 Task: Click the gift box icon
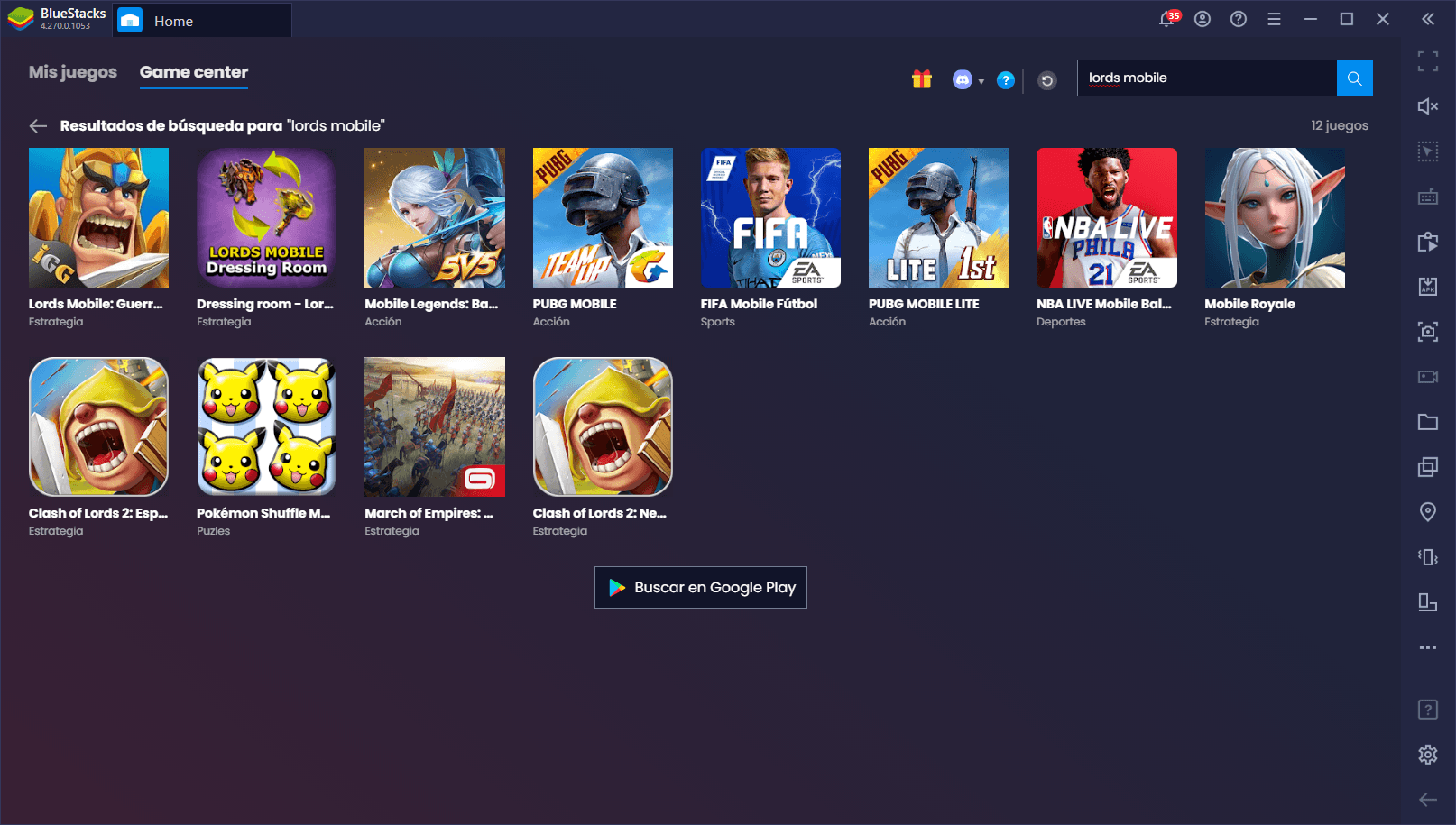[x=921, y=79]
